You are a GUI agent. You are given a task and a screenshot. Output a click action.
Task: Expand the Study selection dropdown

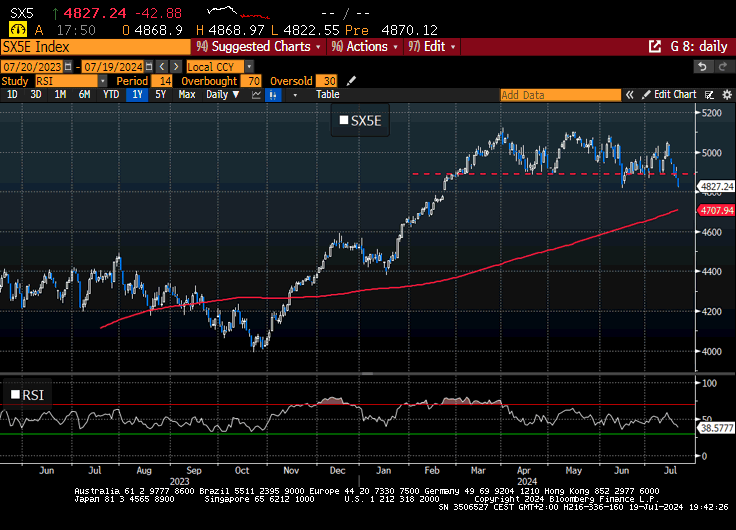click(103, 81)
